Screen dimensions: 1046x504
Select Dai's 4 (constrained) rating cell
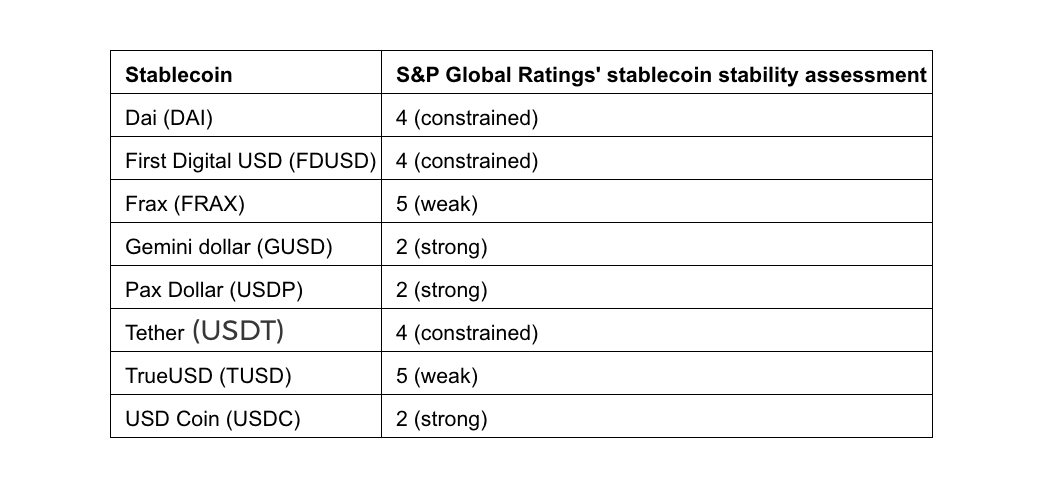[x=467, y=118]
